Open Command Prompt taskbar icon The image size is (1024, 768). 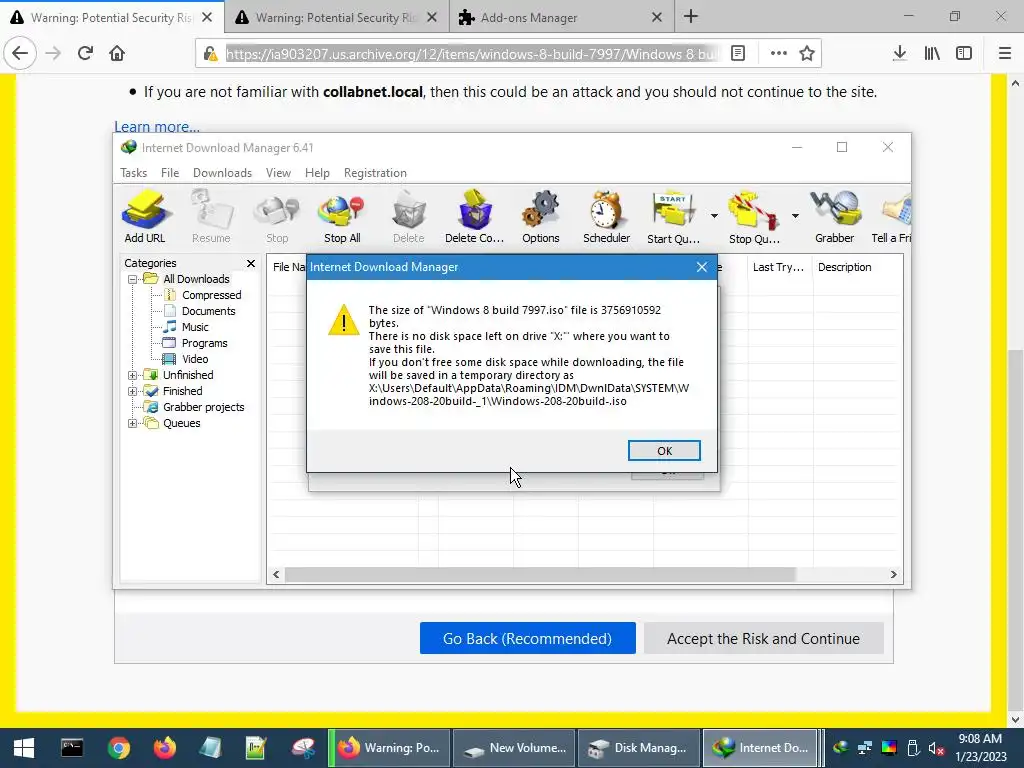[x=72, y=748]
